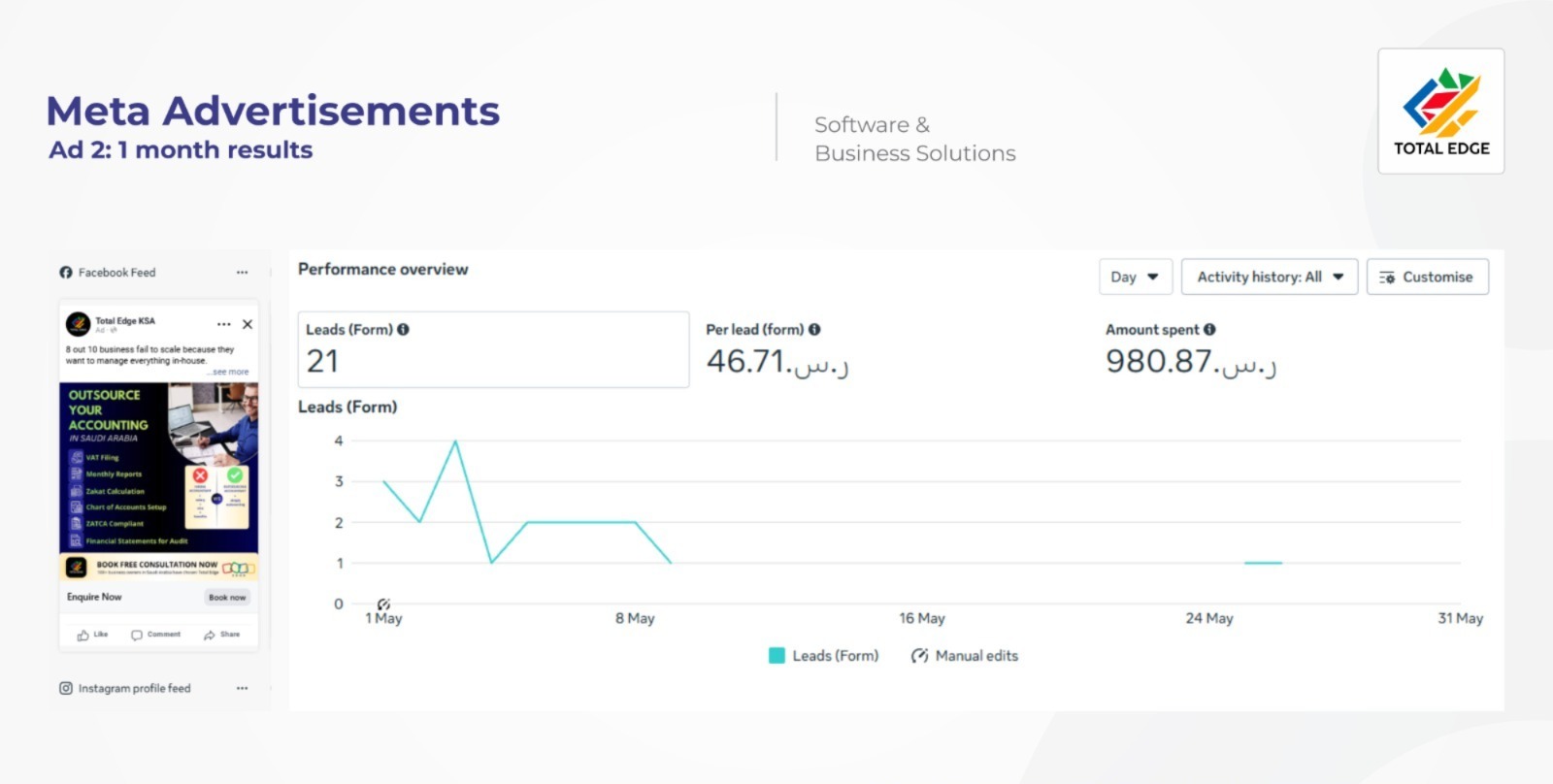1553x784 pixels.
Task: Click the Facebook Feed label
Action: pos(116,273)
